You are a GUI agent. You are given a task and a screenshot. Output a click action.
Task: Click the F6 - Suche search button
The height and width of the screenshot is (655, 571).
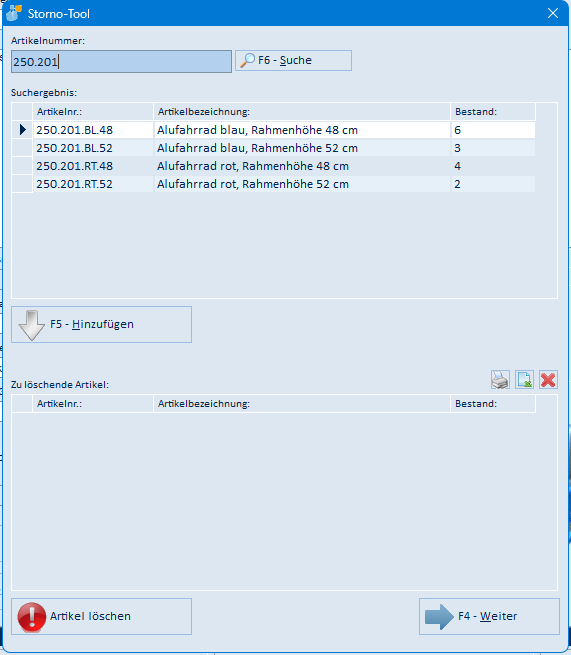(x=293, y=61)
